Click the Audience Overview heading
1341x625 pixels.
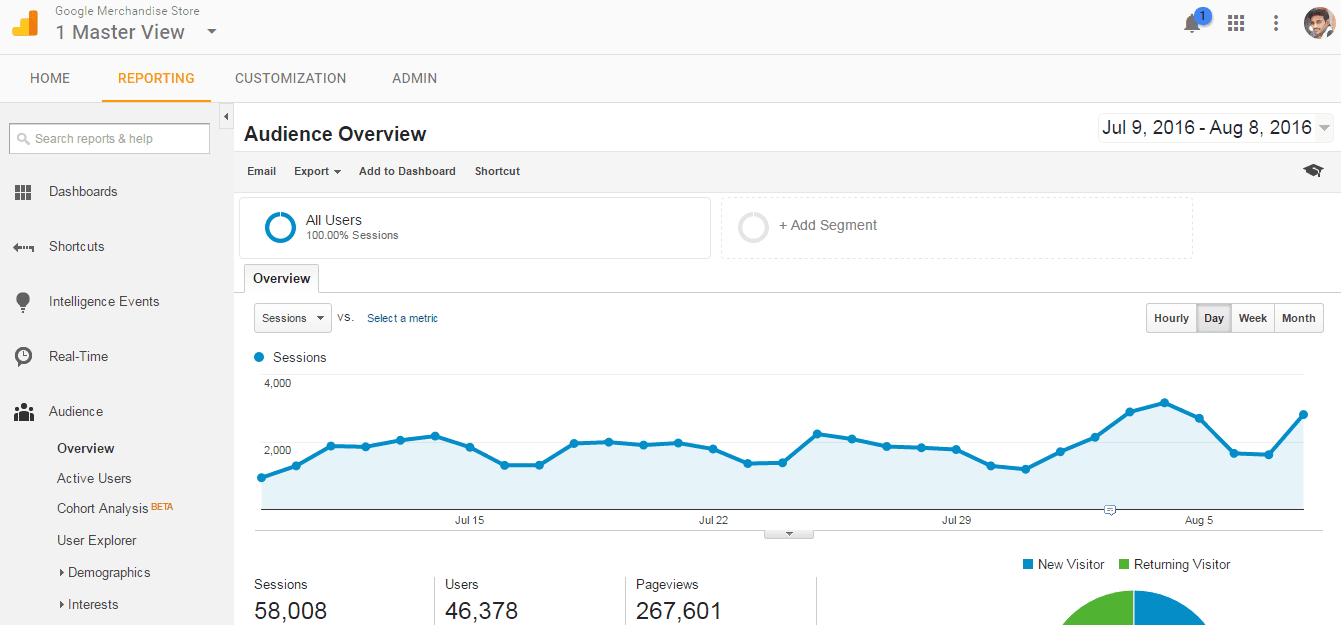[x=335, y=134]
